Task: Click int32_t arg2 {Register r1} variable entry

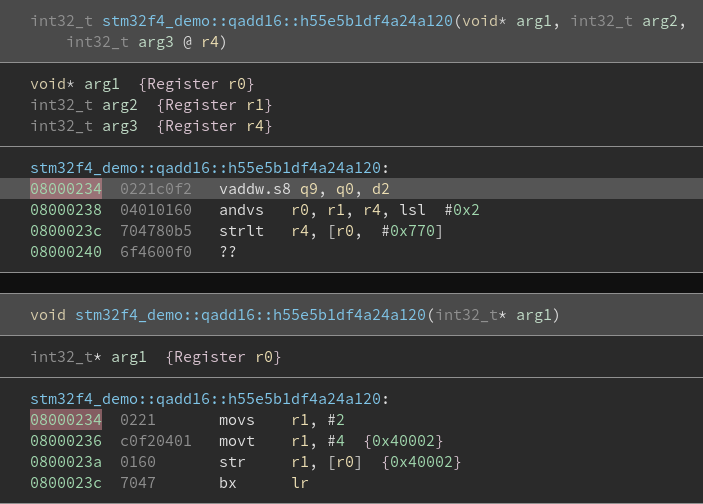Action: tap(151, 105)
